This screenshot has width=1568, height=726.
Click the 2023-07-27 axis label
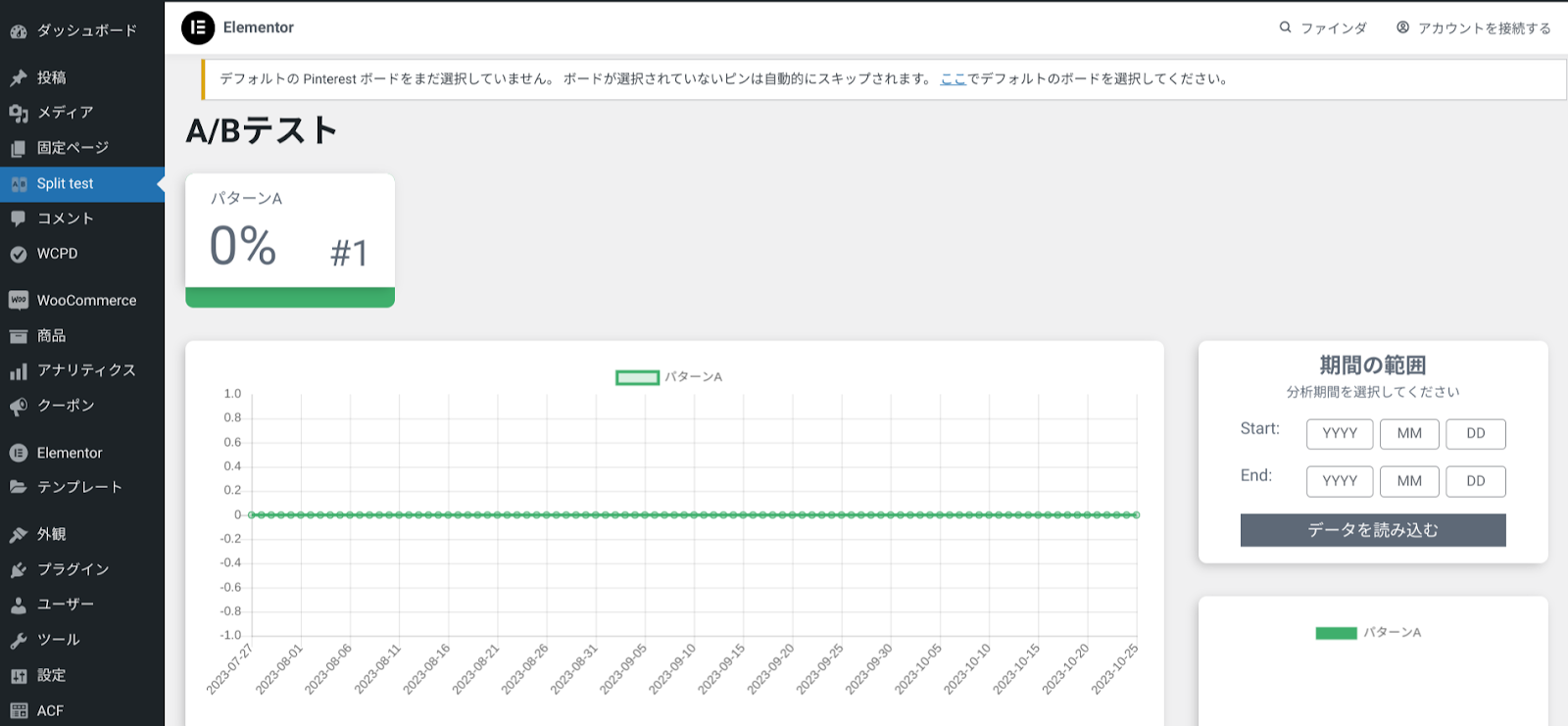click(231, 670)
